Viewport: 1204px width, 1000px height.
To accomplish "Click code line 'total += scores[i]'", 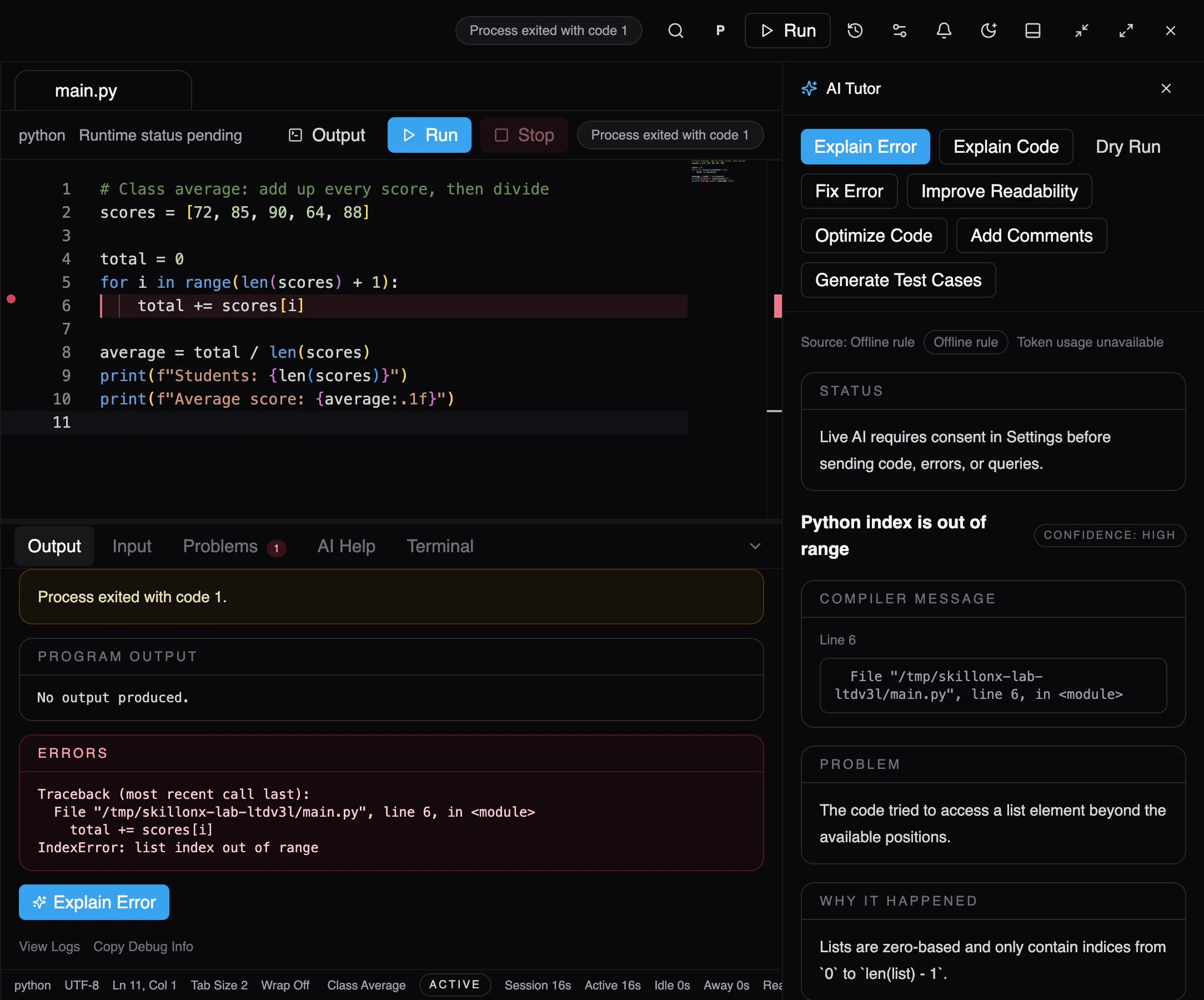I will [x=220, y=306].
